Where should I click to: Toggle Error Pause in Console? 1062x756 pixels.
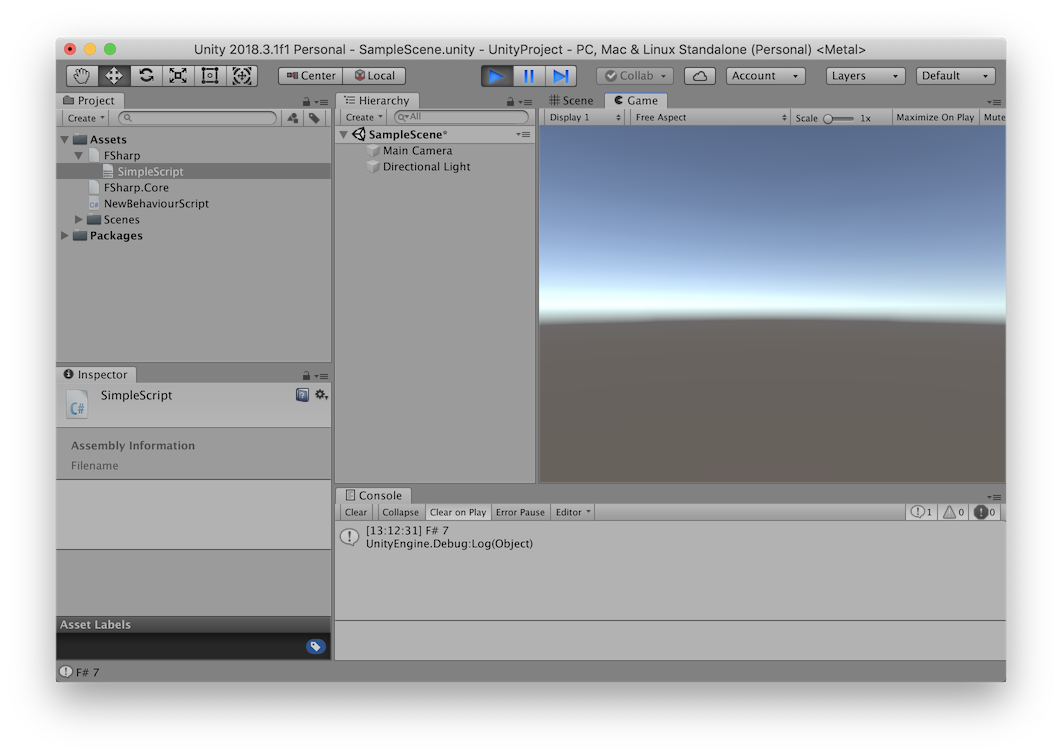[520, 512]
